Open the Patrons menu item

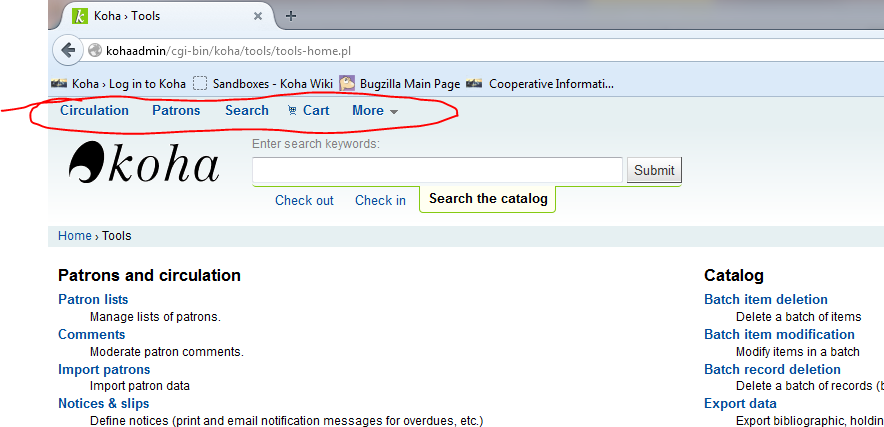point(176,111)
